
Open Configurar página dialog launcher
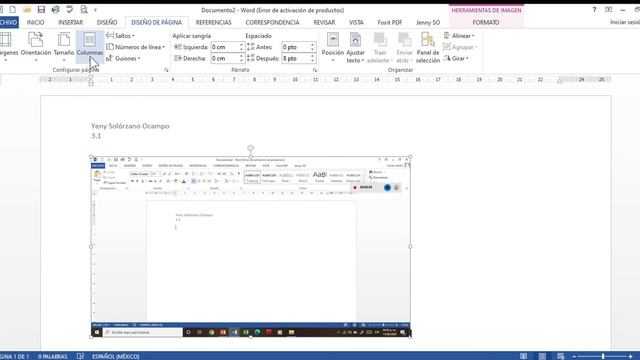(166, 70)
